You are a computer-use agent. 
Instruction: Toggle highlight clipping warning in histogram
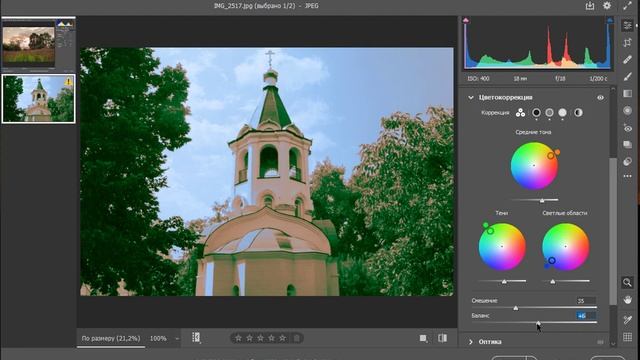[610, 20]
